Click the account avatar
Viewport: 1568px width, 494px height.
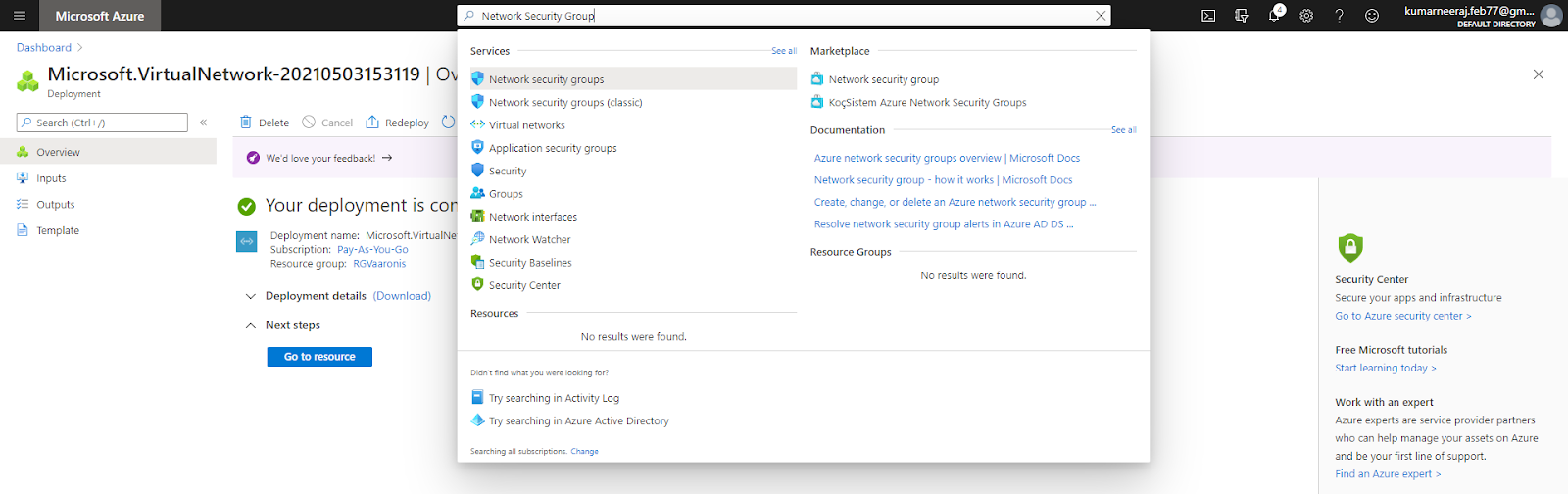1551,16
